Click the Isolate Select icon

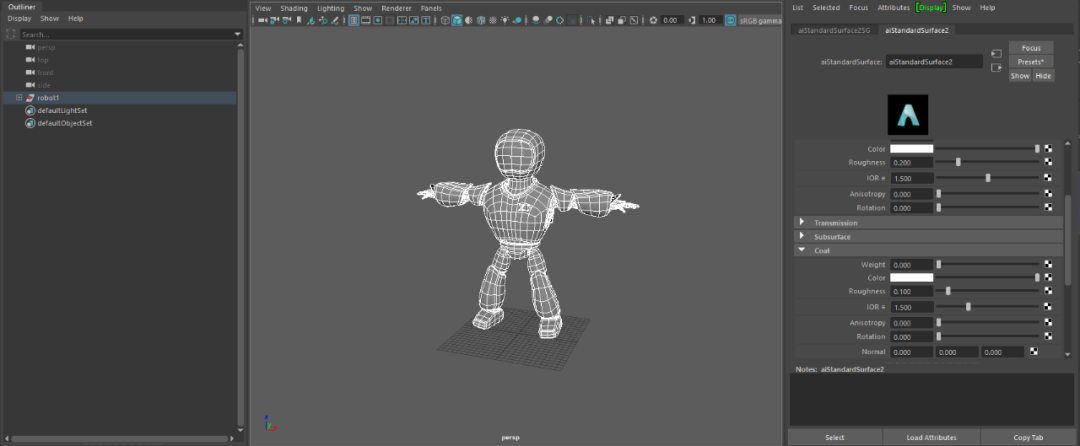(x=591, y=21)
